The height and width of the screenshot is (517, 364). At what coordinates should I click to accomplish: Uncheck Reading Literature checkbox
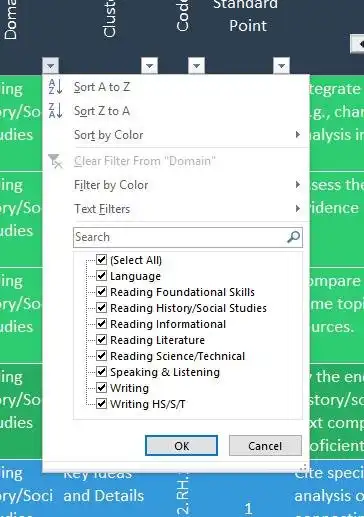[x=101, y=340]
